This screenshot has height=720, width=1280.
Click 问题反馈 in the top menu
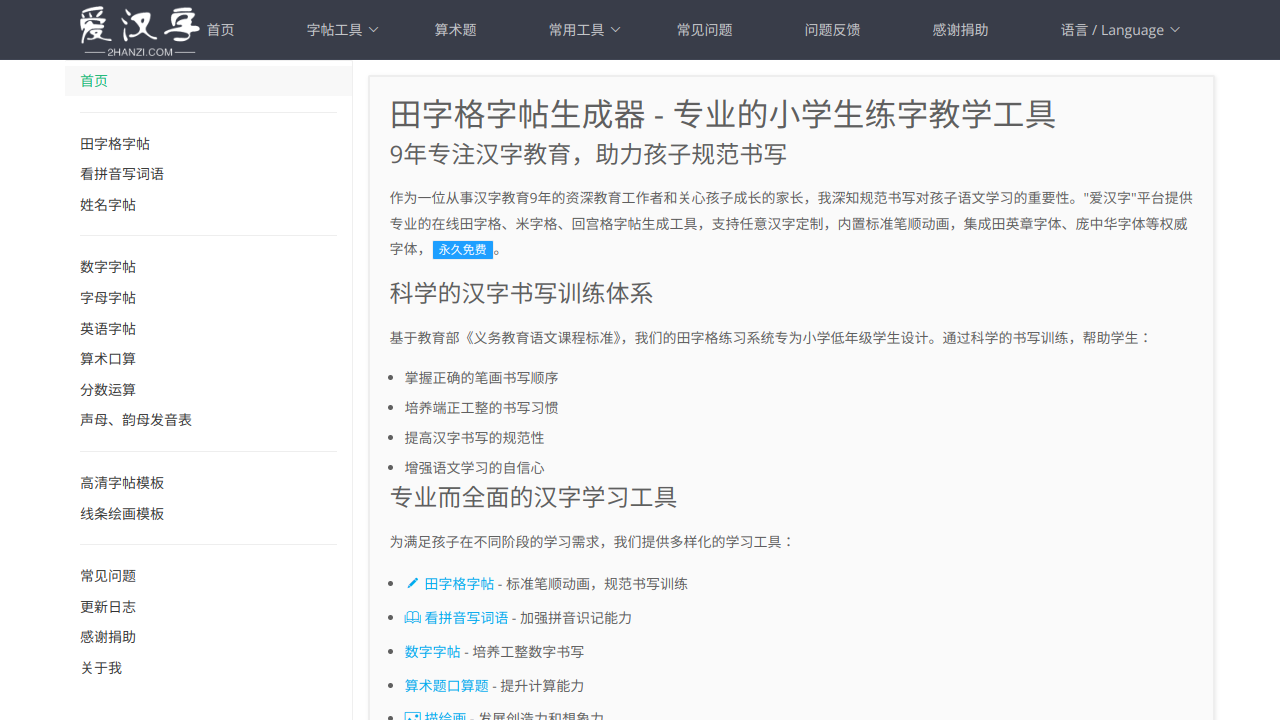[832, 30]
